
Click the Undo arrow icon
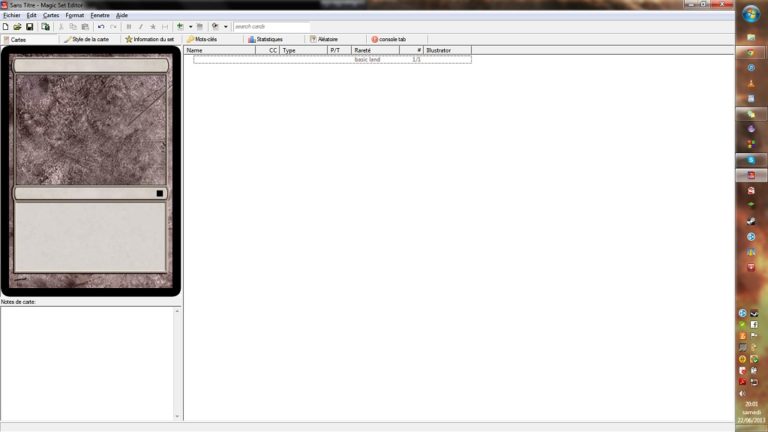(101, 27)
